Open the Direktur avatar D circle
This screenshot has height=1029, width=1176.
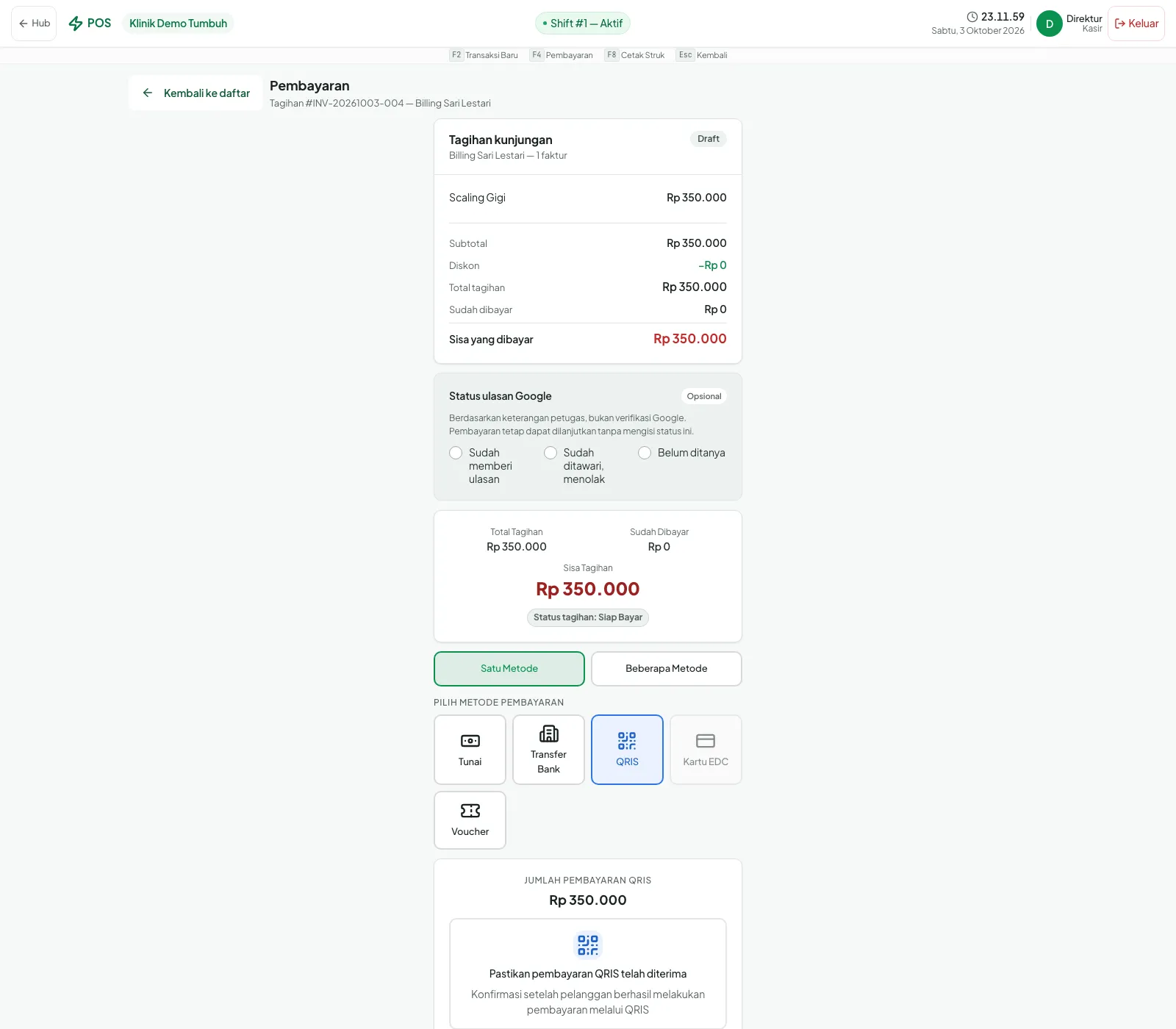[1050, 24]
